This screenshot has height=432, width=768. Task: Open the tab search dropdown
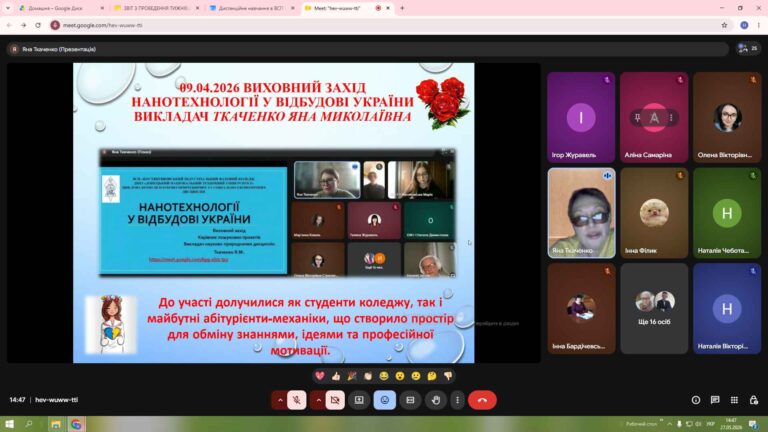click(7, 8)
